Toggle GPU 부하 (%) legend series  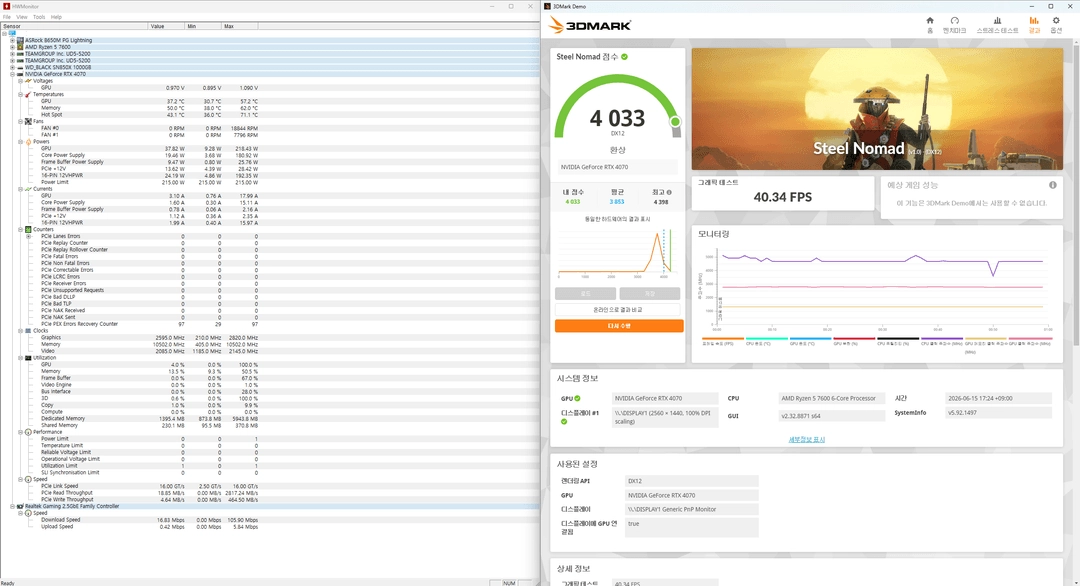pos(854,341)
